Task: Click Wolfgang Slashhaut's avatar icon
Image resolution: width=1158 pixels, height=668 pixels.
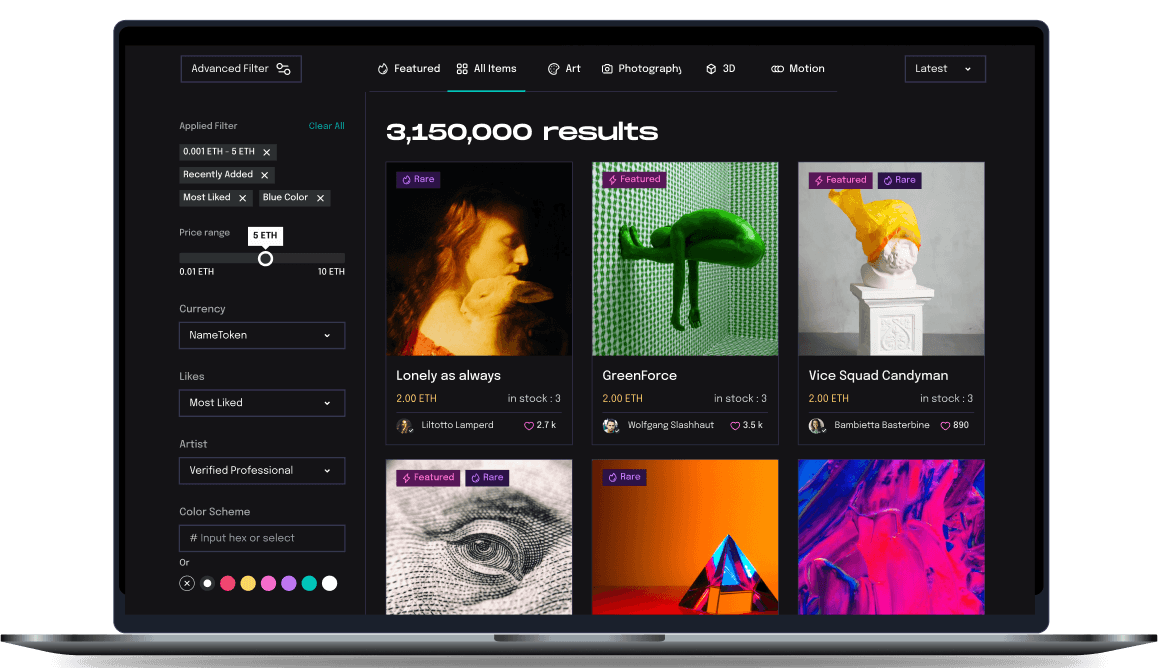Action: click(611, 426)
